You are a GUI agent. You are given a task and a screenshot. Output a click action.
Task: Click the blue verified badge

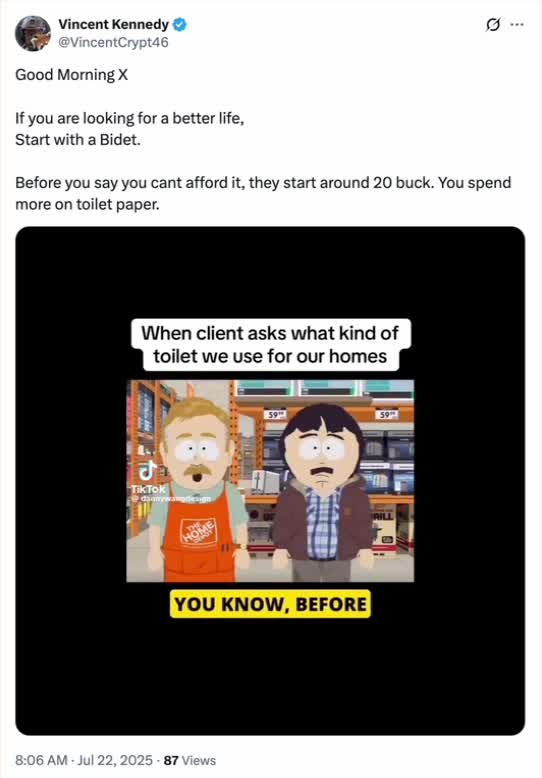(x=179, y=24)
